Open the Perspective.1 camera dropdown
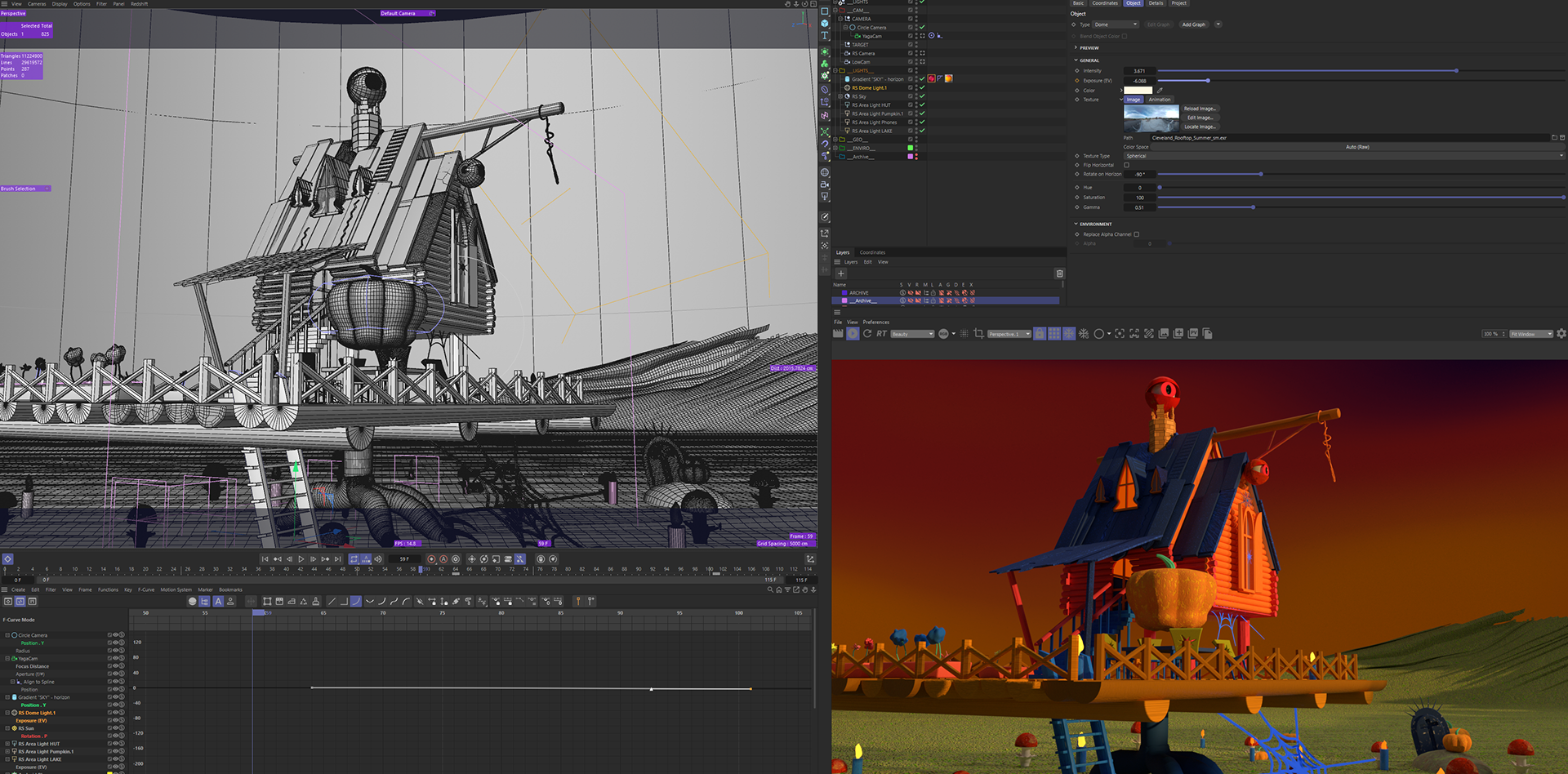 (x=1009, y=334)
